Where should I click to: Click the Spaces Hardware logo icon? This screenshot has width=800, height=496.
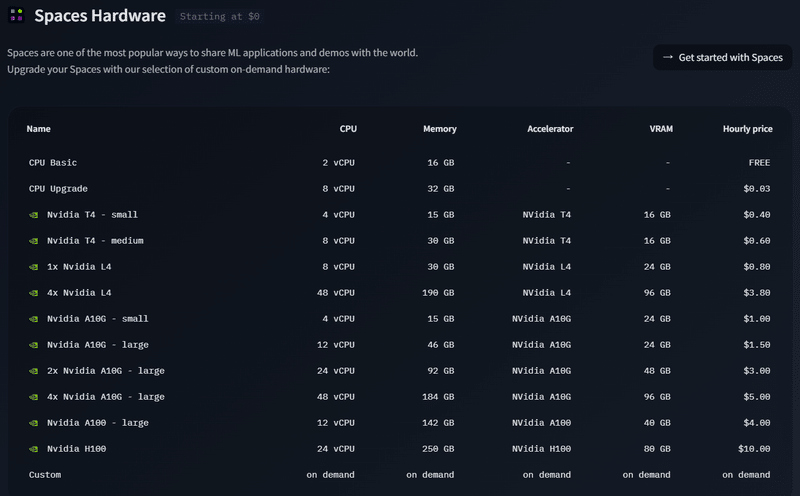16,16
